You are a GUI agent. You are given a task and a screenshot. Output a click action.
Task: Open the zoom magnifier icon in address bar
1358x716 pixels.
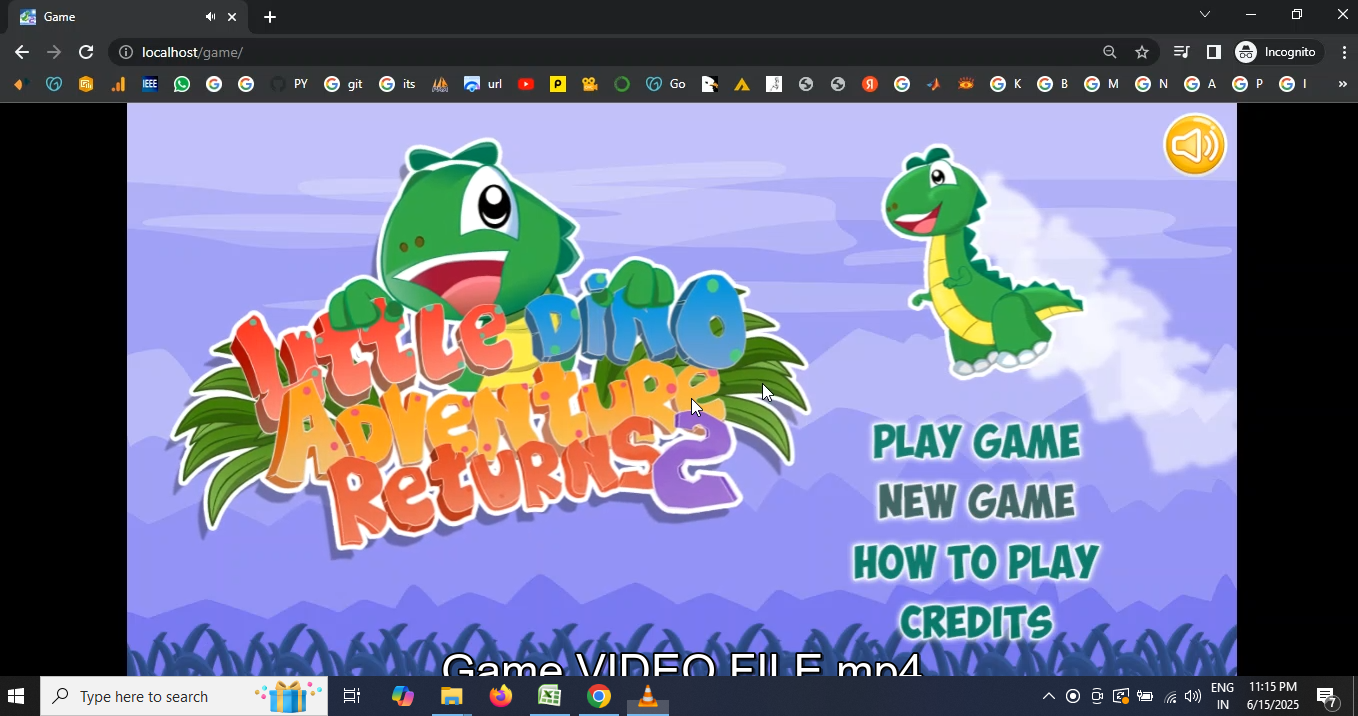1109,52
